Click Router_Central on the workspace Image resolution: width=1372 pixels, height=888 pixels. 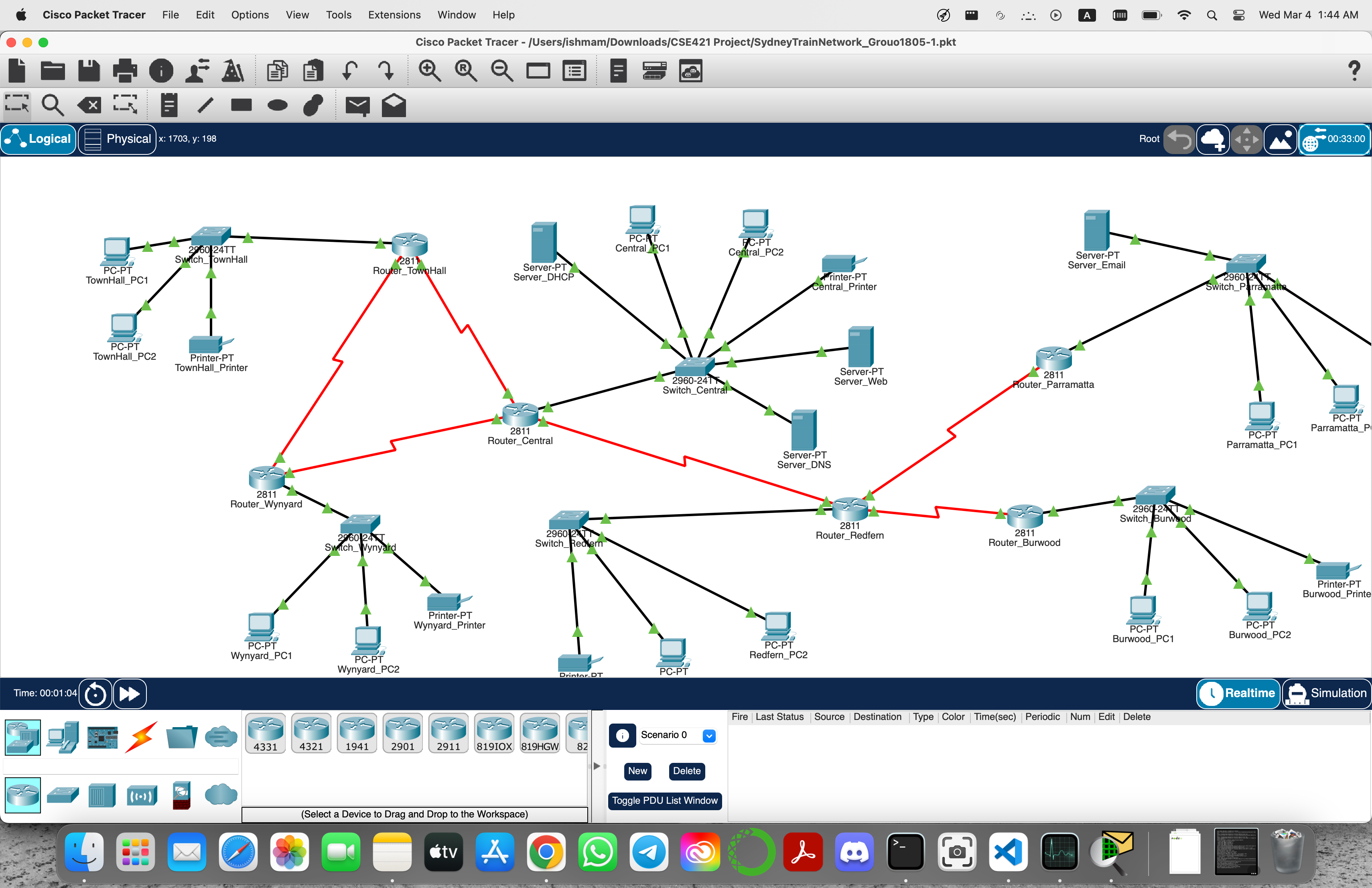pyautogui.click(x=520, y=415)
